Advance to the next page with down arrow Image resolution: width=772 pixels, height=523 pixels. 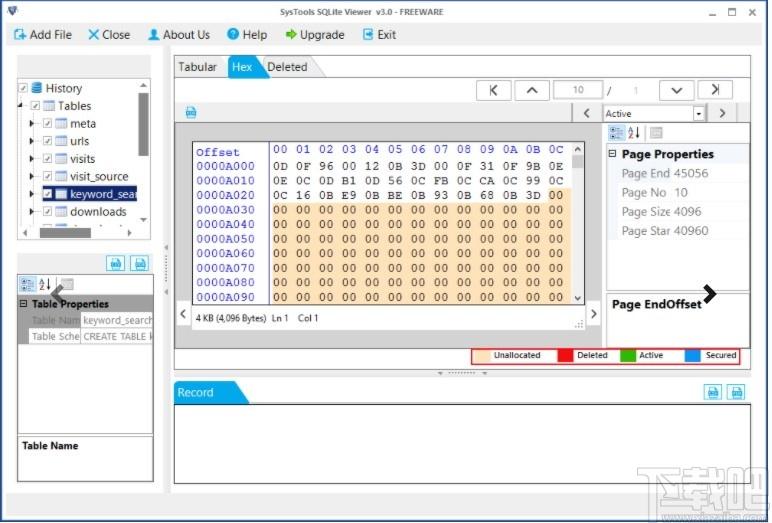[677, 90]
